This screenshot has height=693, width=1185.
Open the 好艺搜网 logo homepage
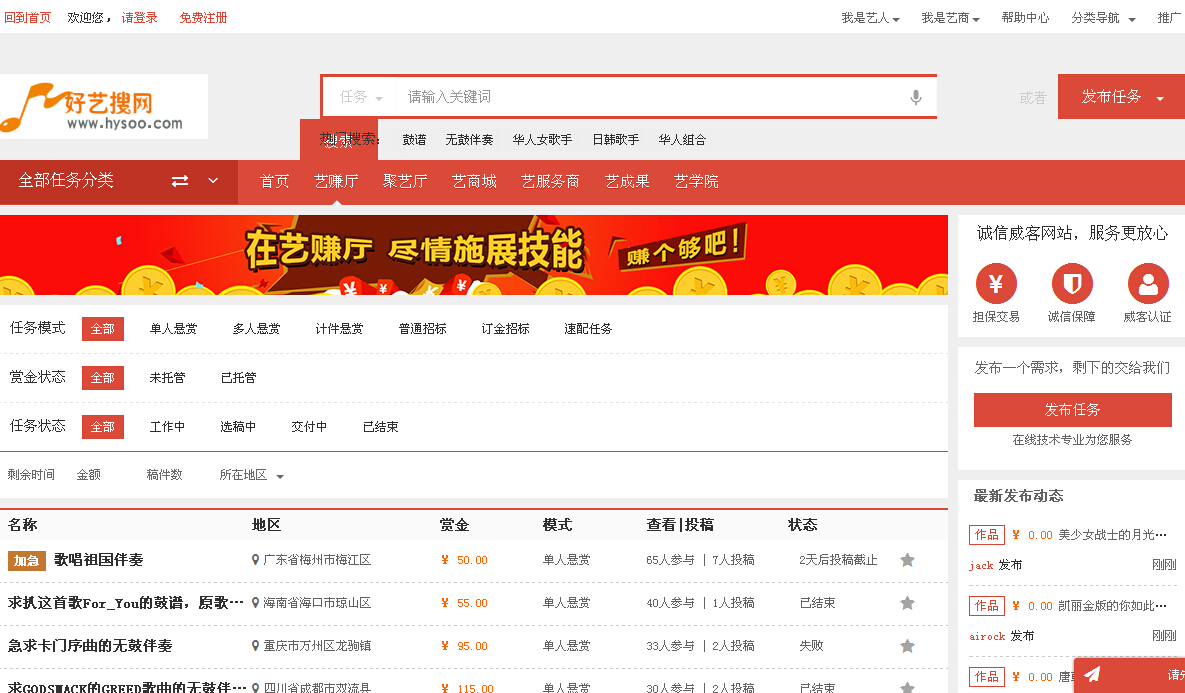point(104,106)
